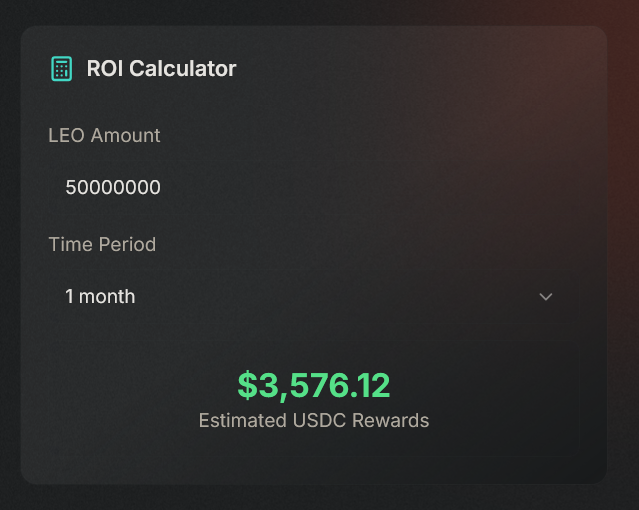Click the green dollar sign in the result
Screen dimensions: 639x510
[x=248, y=385]
